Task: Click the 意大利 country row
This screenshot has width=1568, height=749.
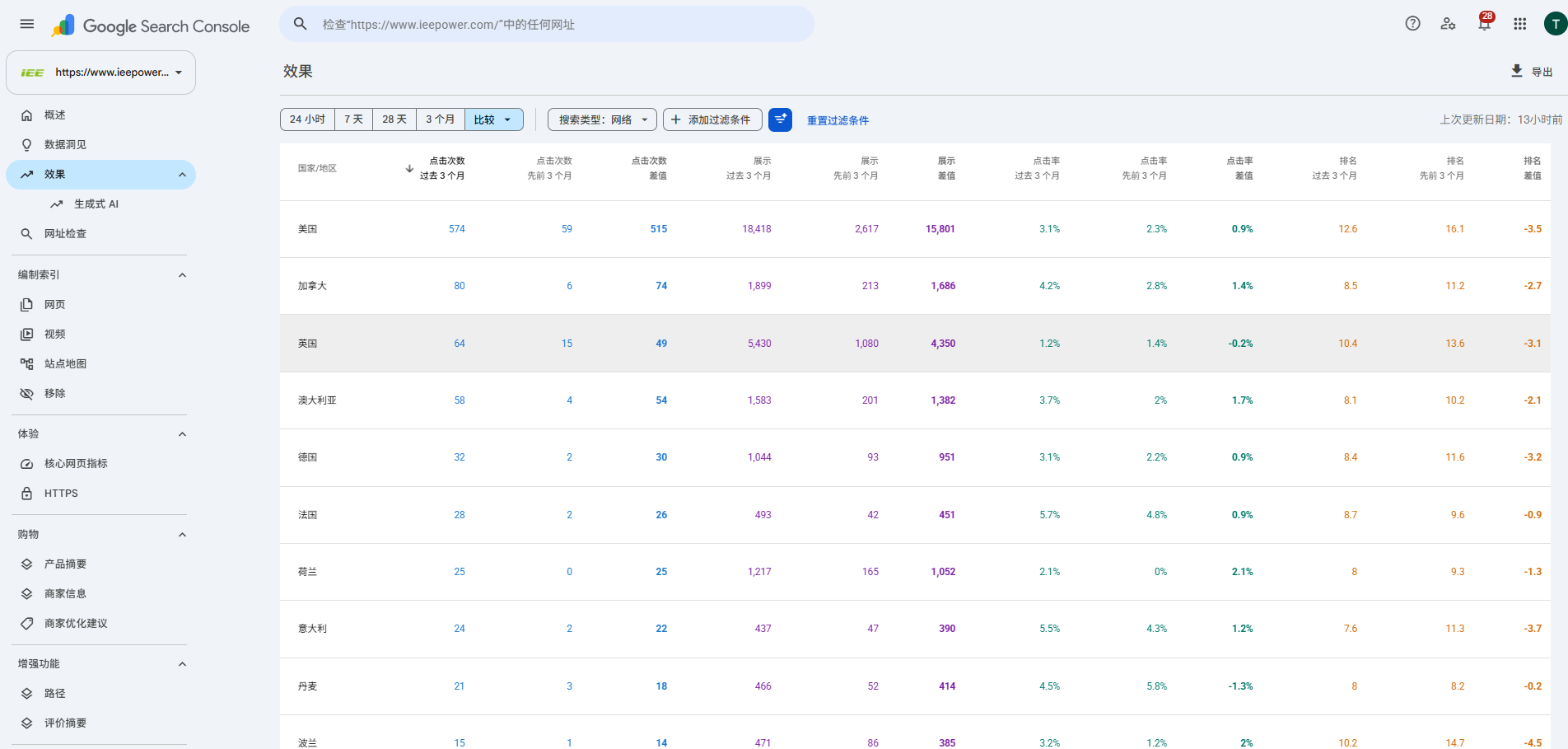Action: tap(915, 629)
